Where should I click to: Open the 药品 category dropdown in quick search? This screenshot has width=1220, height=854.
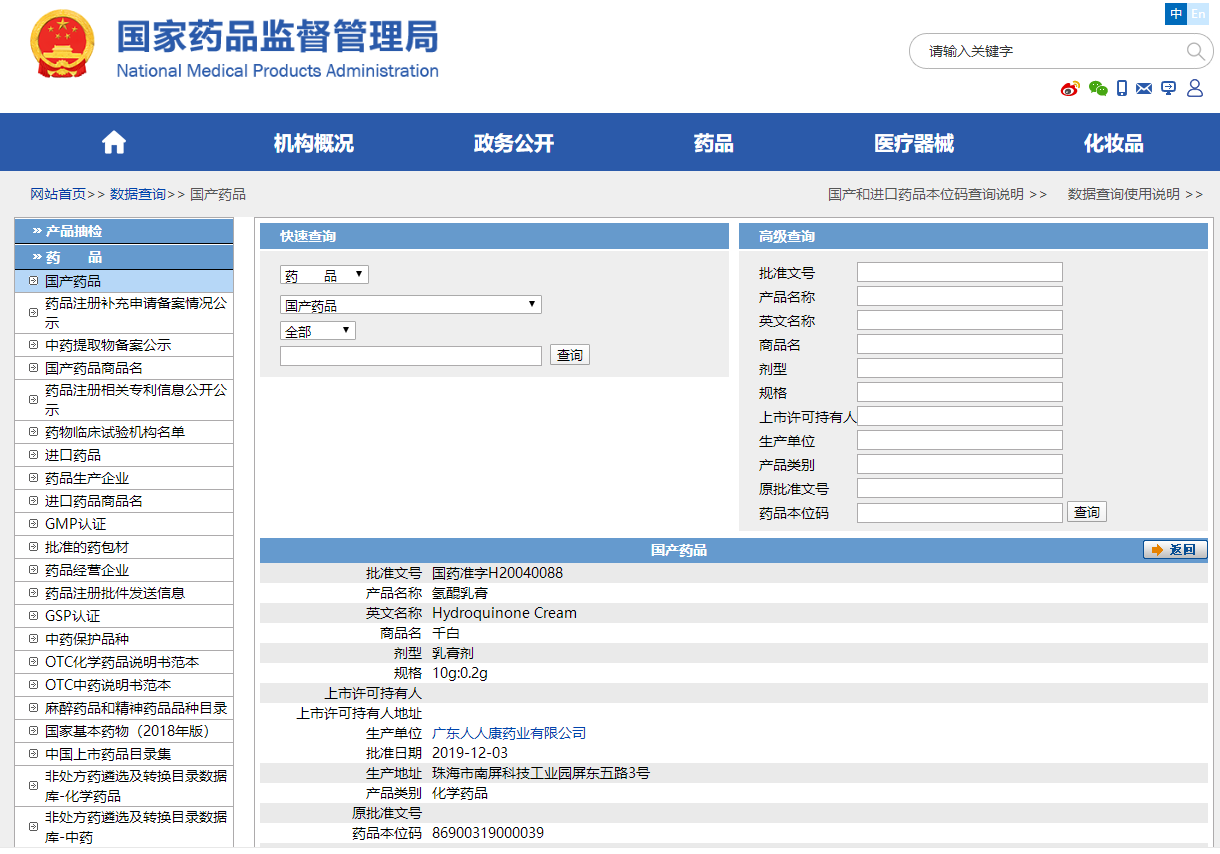tap(324, 275)
